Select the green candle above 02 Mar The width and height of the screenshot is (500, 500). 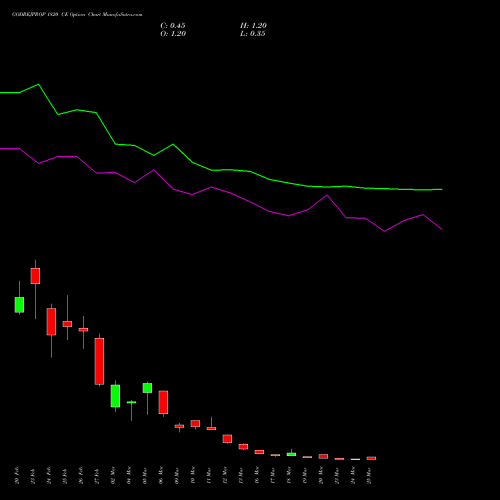coord(115,396)
